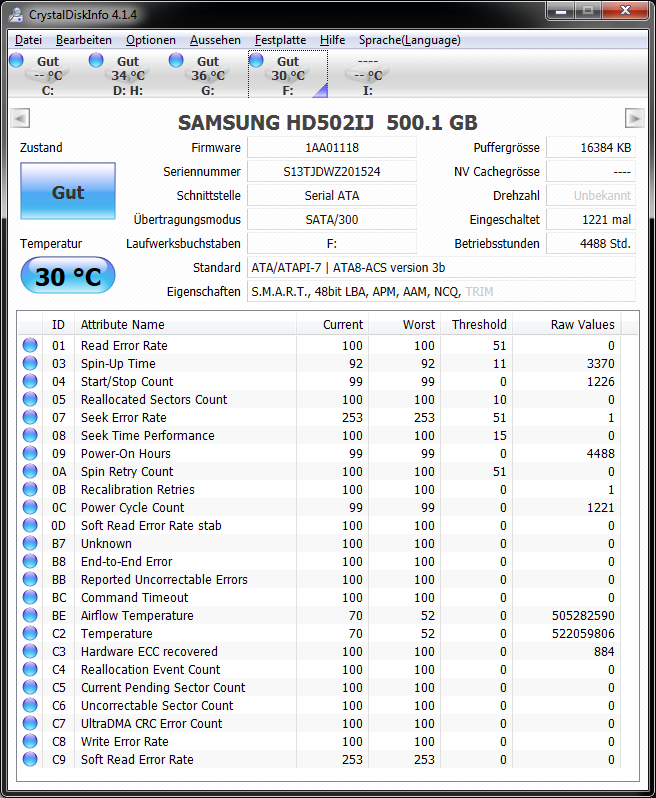656x798 pixels.
Task: Click the status orb for Reallocated Sectors Count
Action: (x=30, y=399)
